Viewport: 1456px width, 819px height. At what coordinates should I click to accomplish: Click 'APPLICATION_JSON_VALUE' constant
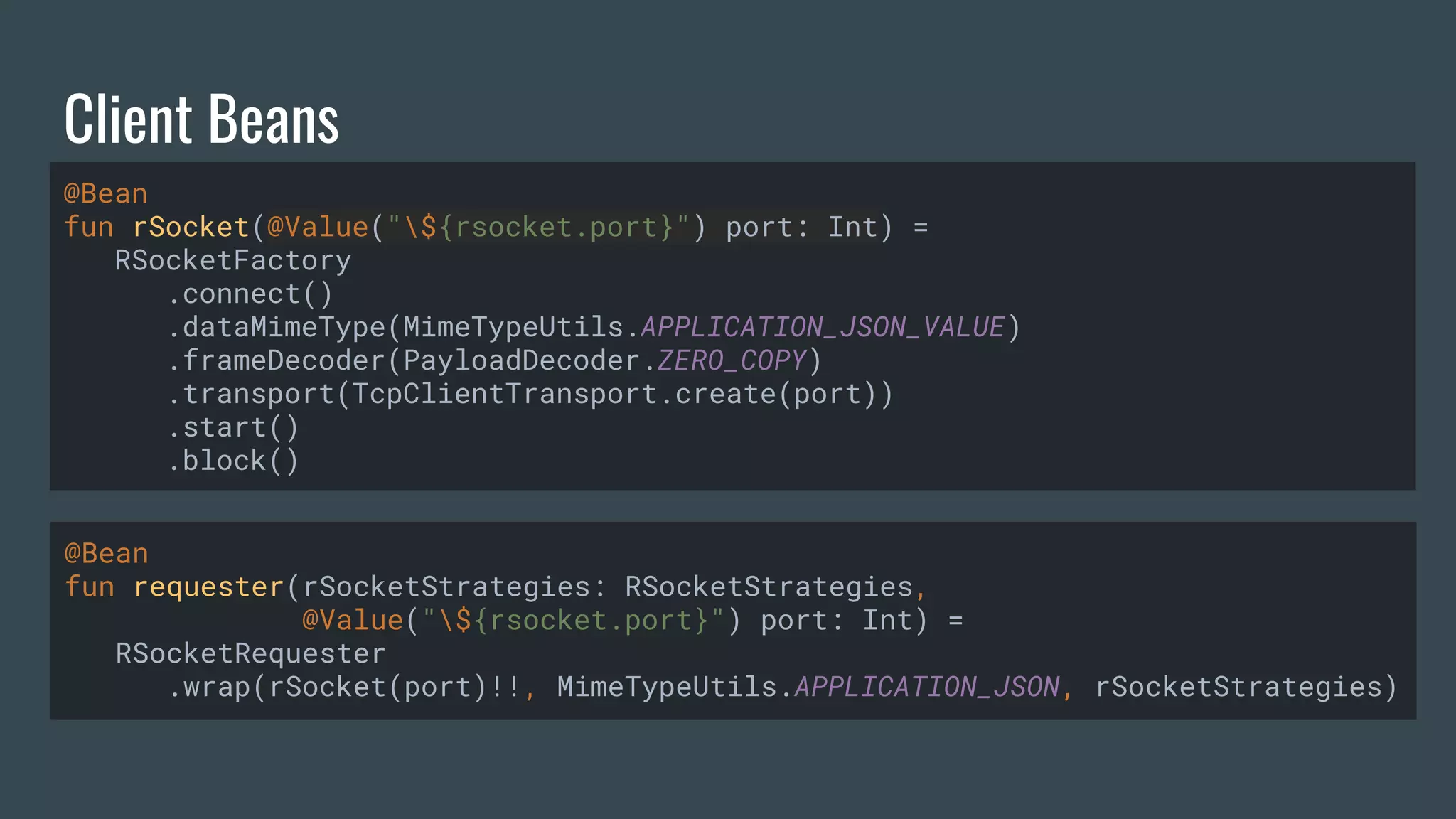click(x=823, y=327)
